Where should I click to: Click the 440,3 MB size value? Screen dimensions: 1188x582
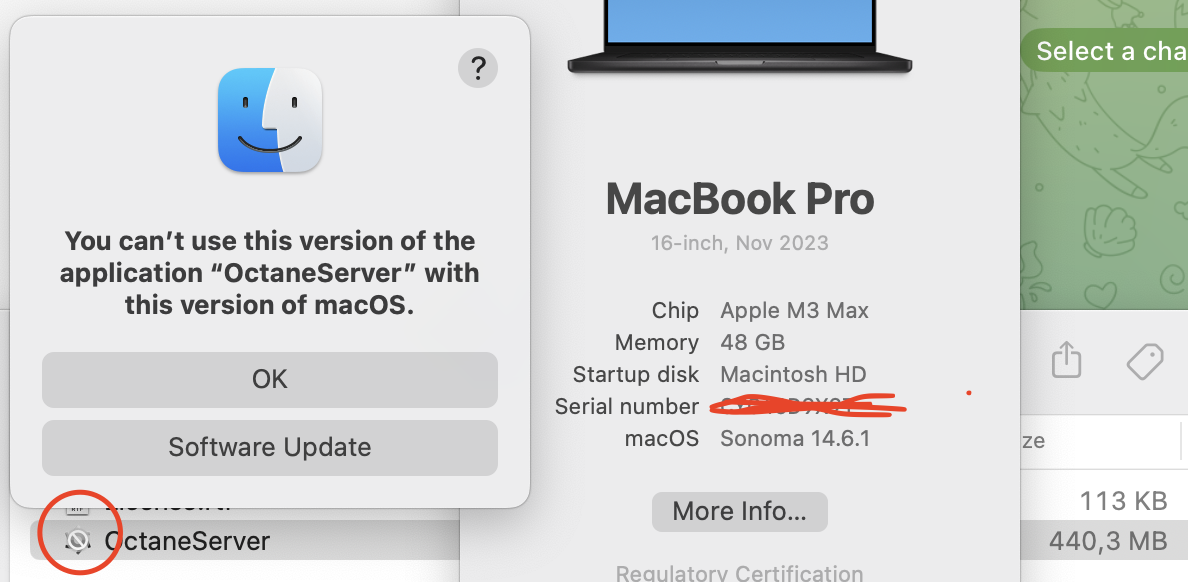(1108, 541)
